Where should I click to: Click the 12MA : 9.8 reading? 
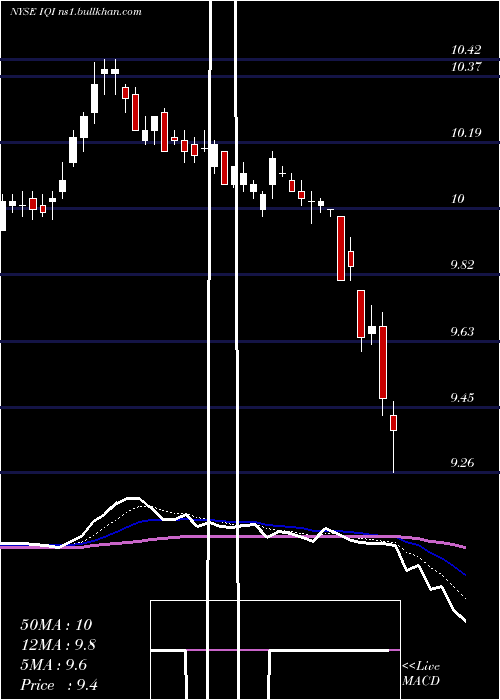click(58, 645)
